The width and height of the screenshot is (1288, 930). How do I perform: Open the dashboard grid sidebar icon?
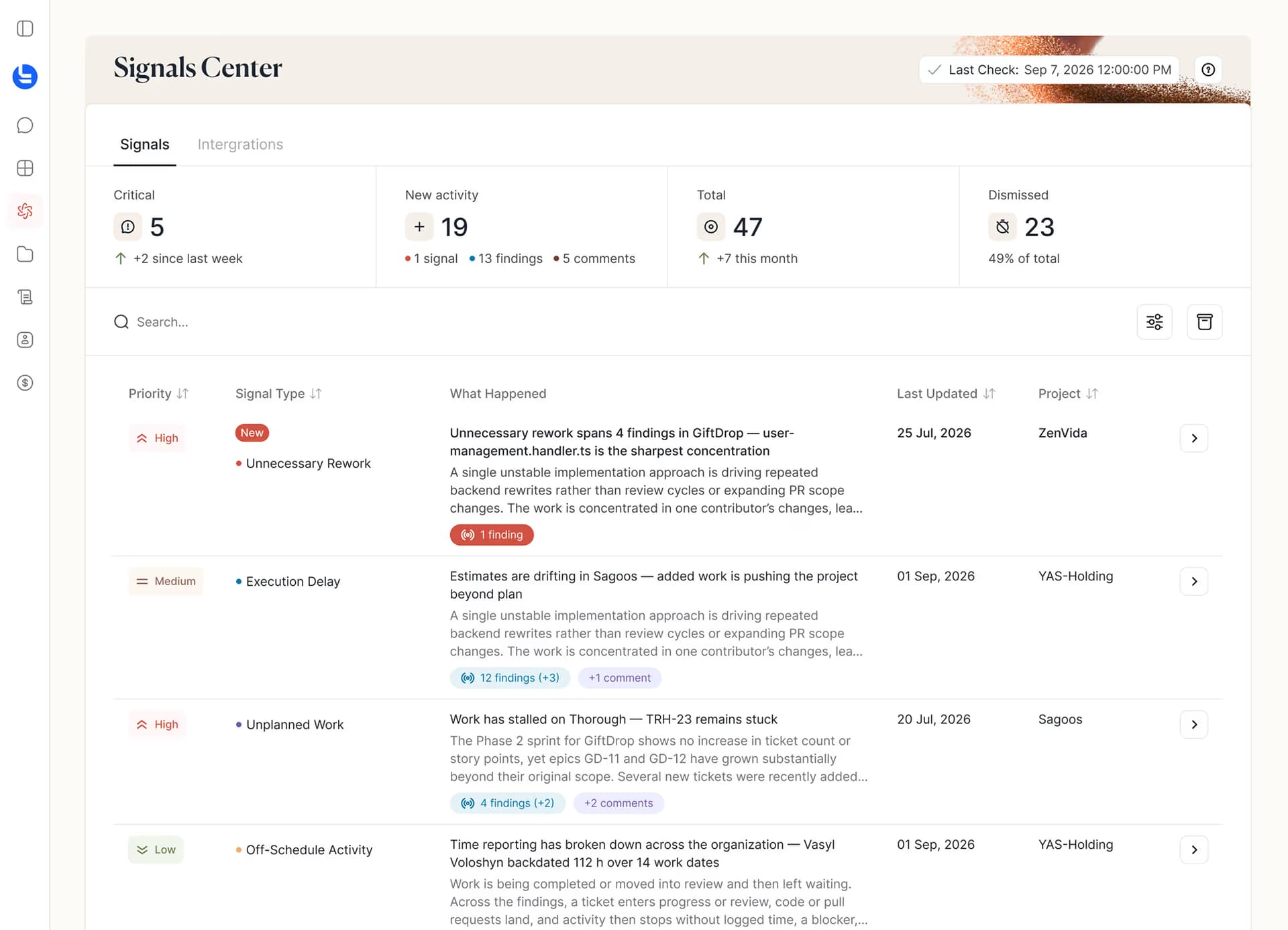(25, 168)
